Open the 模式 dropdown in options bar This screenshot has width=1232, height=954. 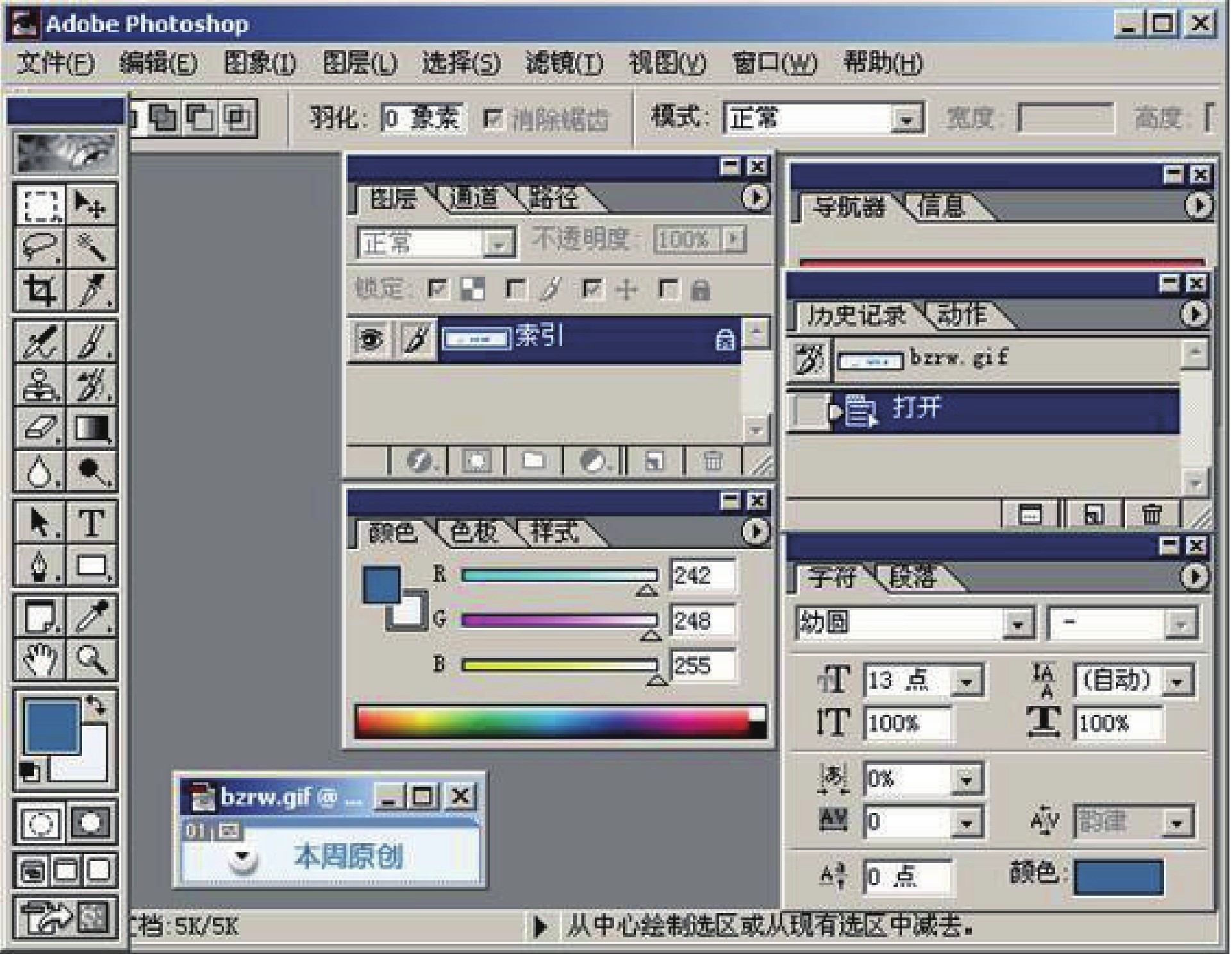tap(905, 119)
